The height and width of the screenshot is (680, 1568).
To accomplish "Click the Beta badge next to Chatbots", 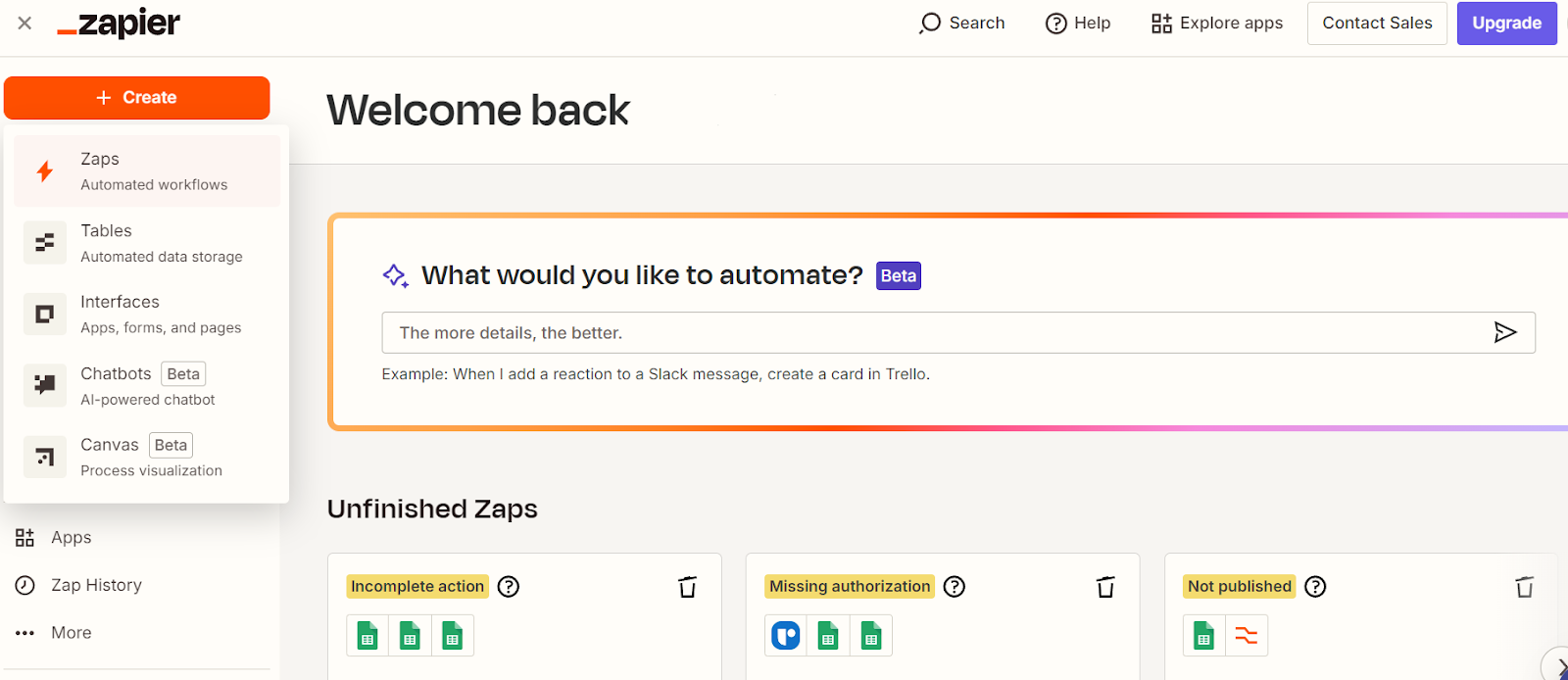I will [183, 373].
